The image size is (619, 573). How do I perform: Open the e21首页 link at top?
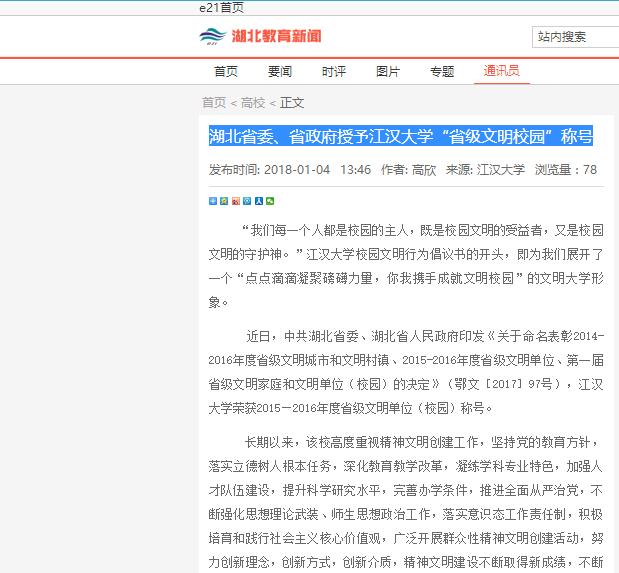pyautogui.click(x=221, y=7)
